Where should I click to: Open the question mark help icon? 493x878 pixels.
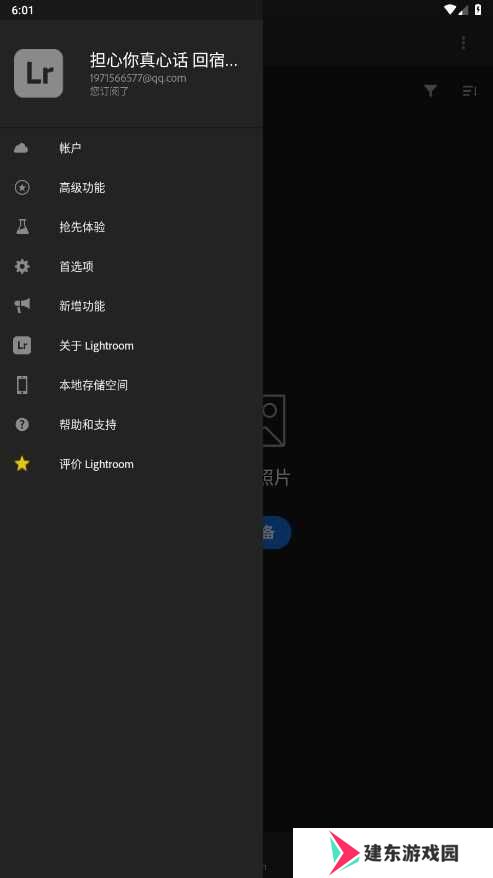[22, 424]
